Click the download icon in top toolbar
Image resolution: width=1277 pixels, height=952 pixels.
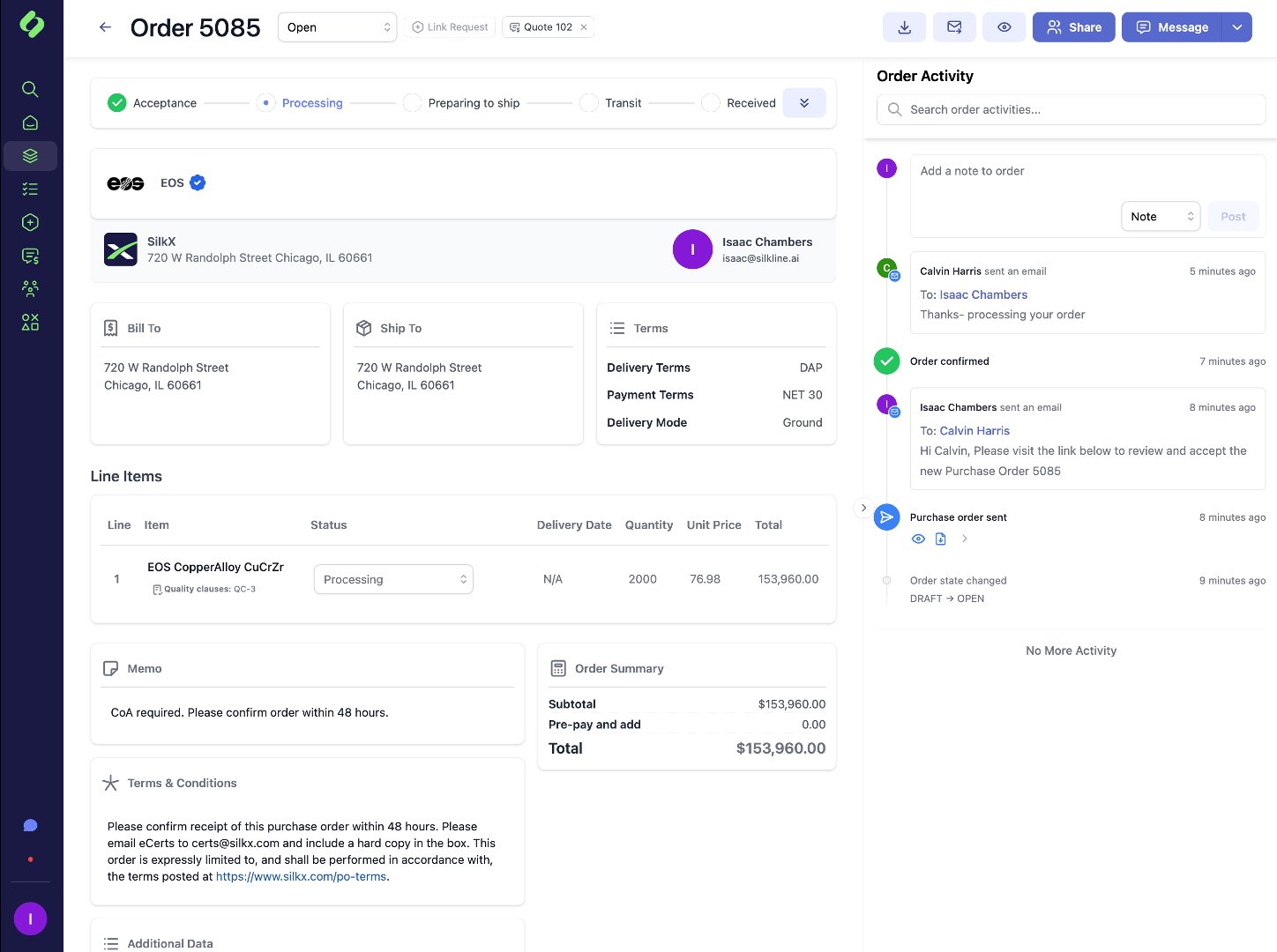click(x=904, y=27)
